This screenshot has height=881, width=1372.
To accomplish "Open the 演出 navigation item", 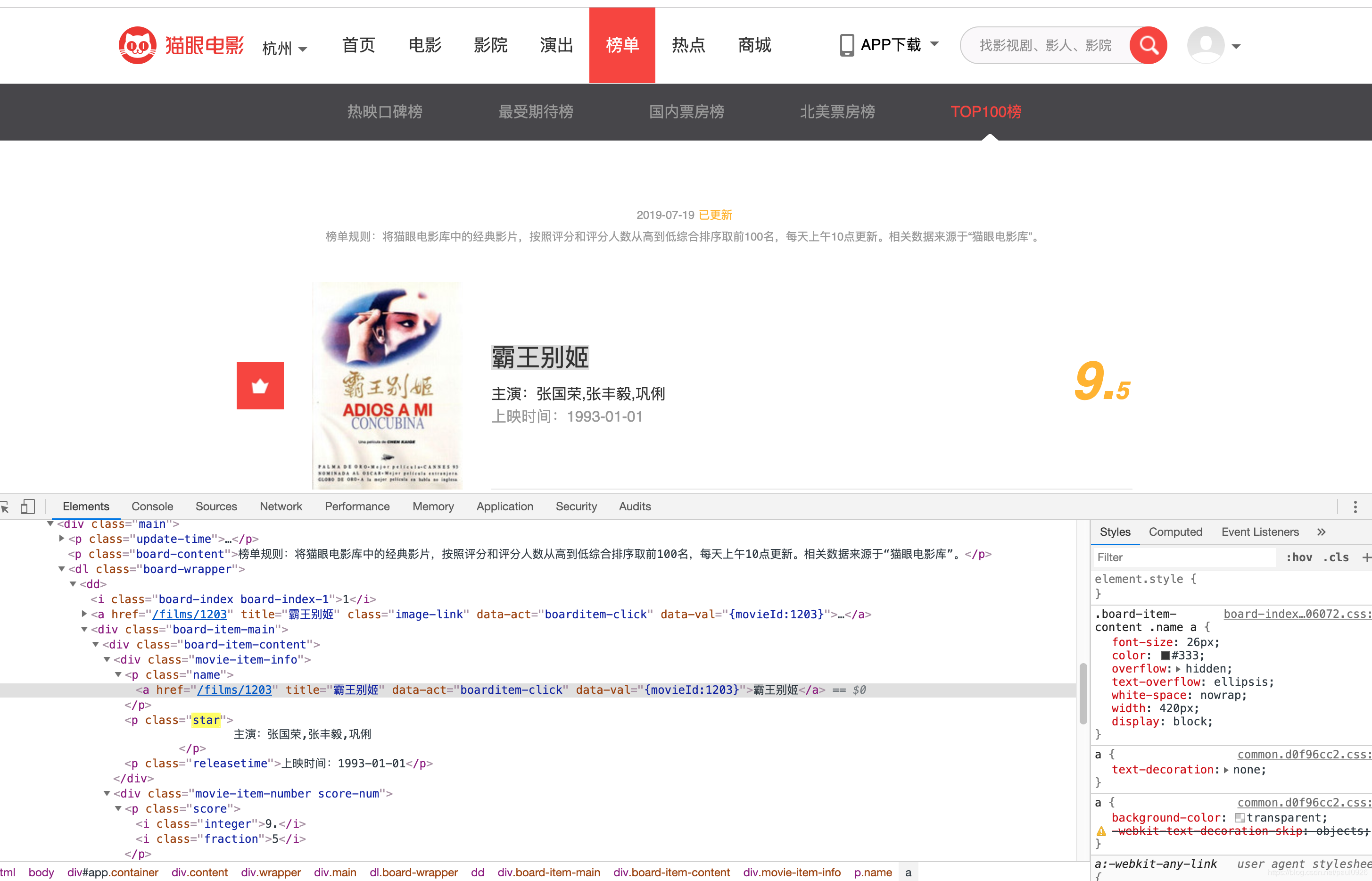I will 556,45.
